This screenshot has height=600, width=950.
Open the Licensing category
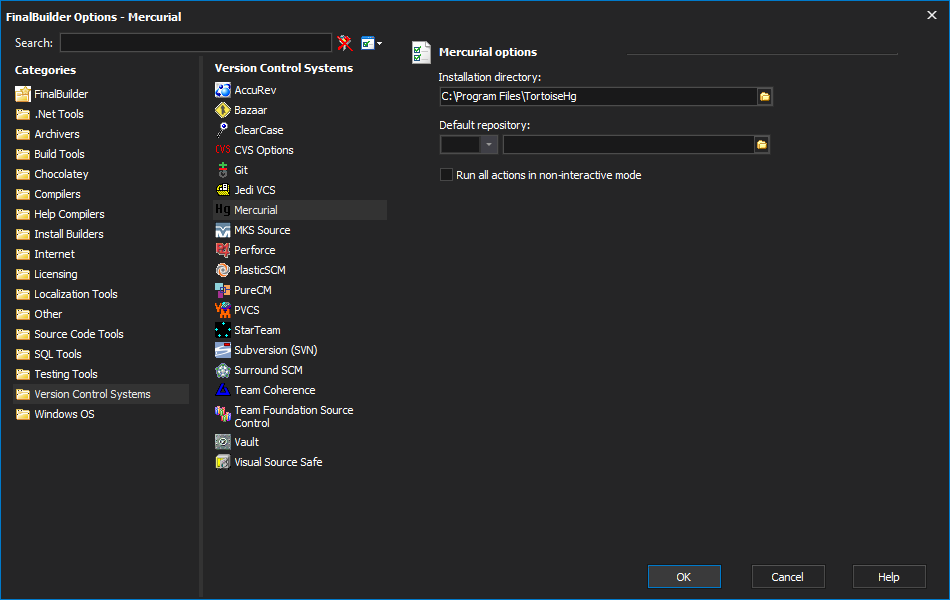pyautogui.click(x=56, y=274)
